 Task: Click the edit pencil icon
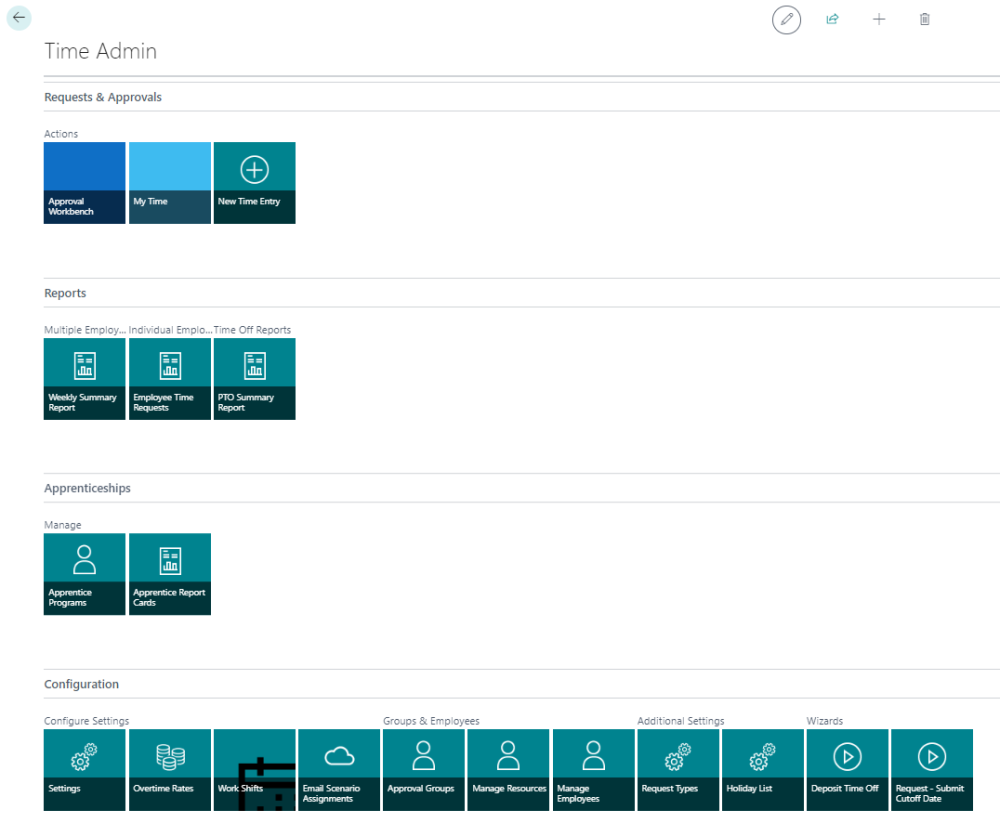787,19
